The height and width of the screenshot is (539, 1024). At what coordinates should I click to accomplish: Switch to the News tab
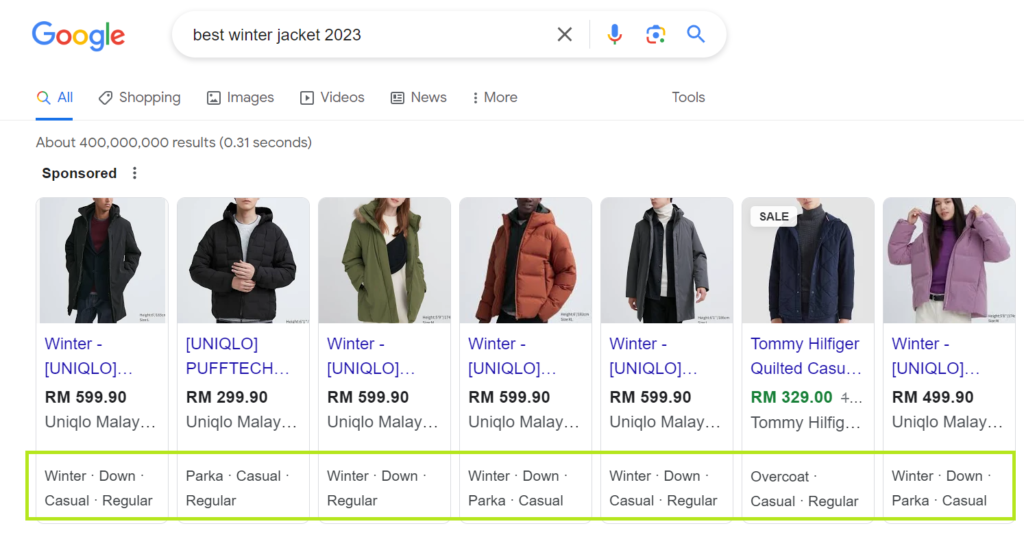(x=419, y=98)
